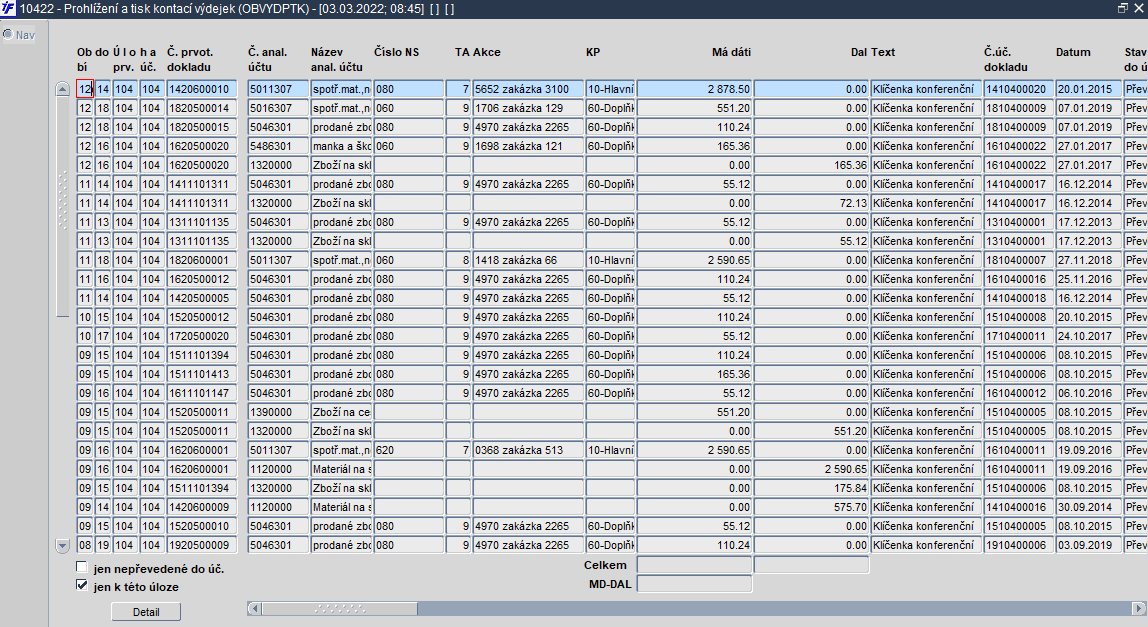Select the Nav radio button
Viewport: 1148px width, 627px height.
[8, 34]
